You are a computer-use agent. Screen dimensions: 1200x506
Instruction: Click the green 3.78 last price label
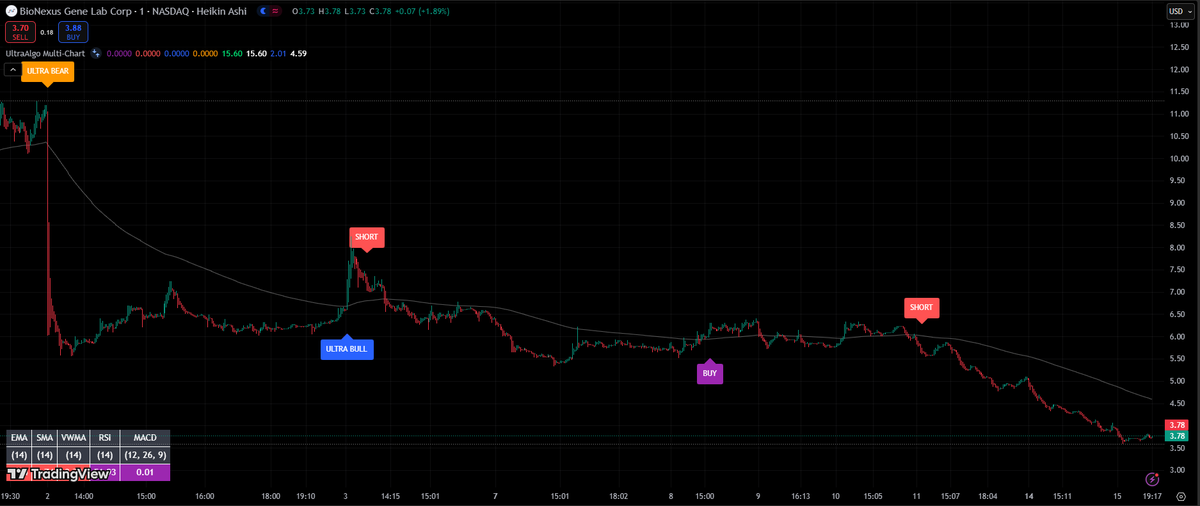pyautogui.click(x=1177, y=436)
